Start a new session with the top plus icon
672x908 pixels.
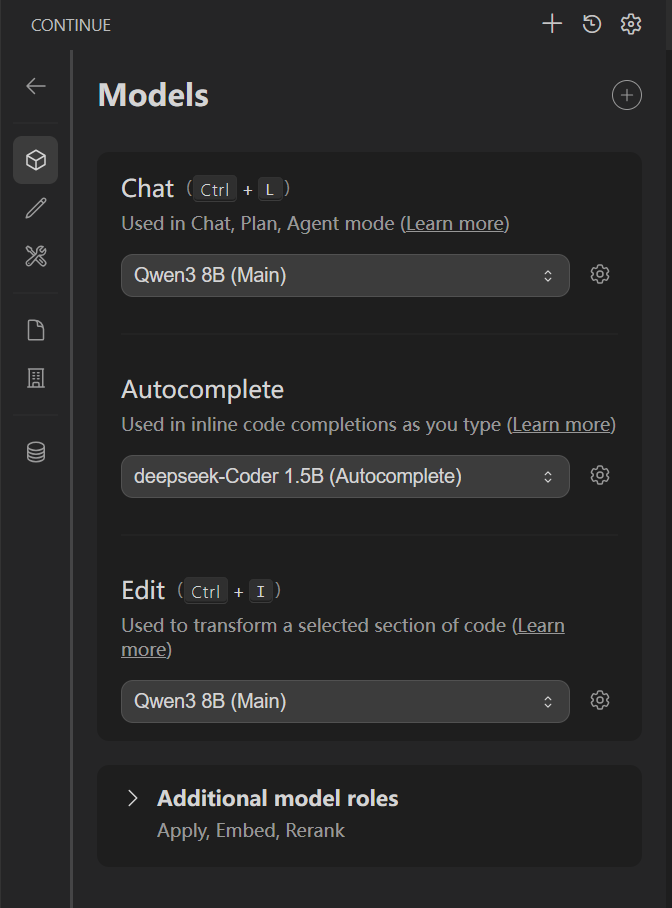(552, 24)
